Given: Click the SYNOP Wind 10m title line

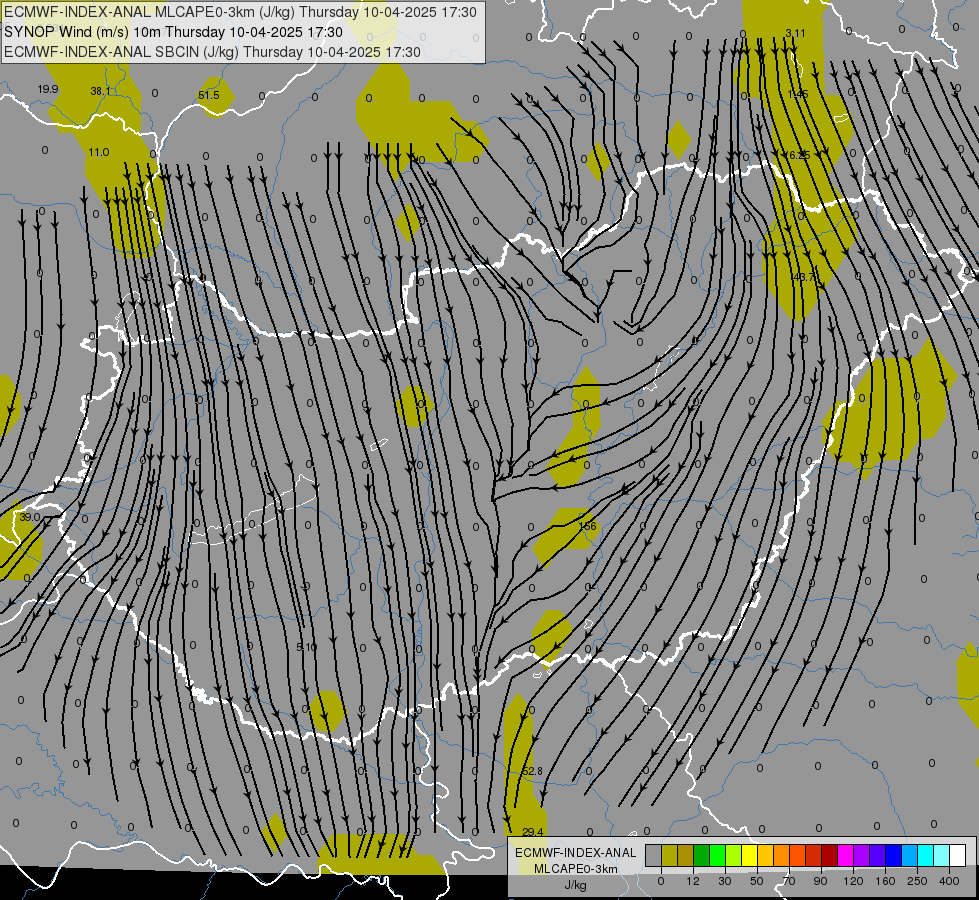Looking at the screenshot, I should pyautogui.click(x=174, y=32).
